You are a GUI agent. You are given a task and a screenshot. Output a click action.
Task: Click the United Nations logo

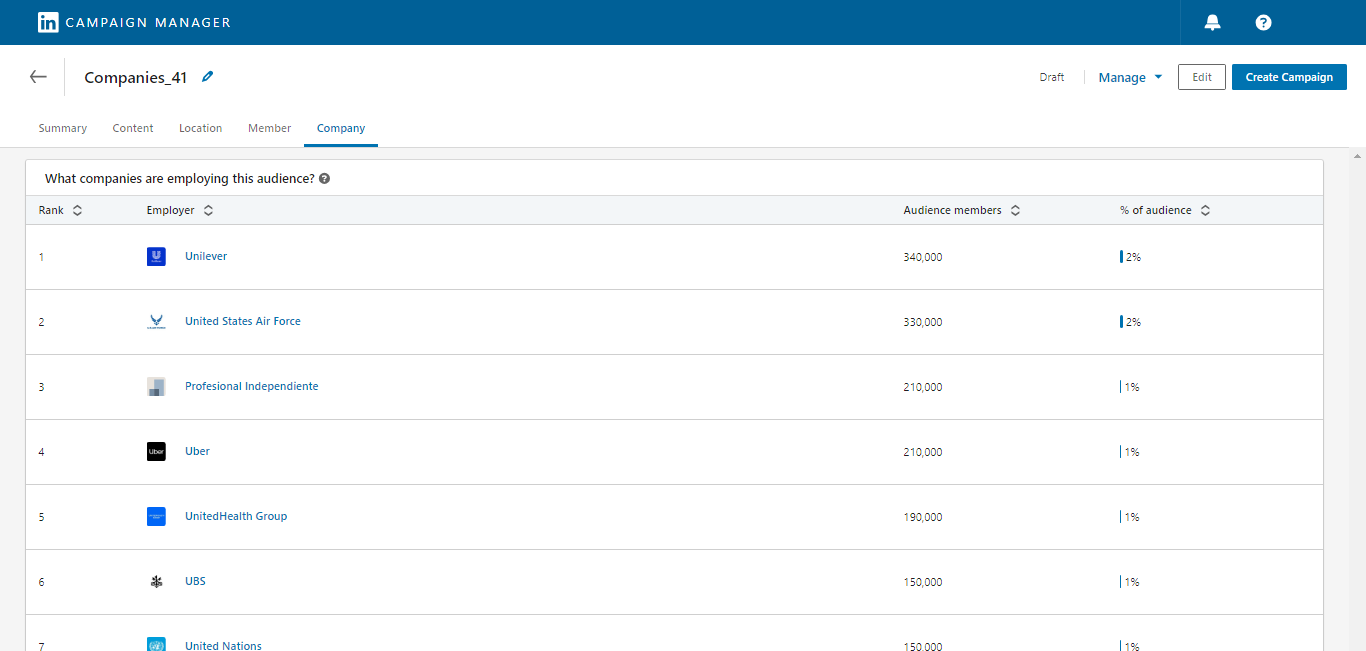(x=156, y=645)
